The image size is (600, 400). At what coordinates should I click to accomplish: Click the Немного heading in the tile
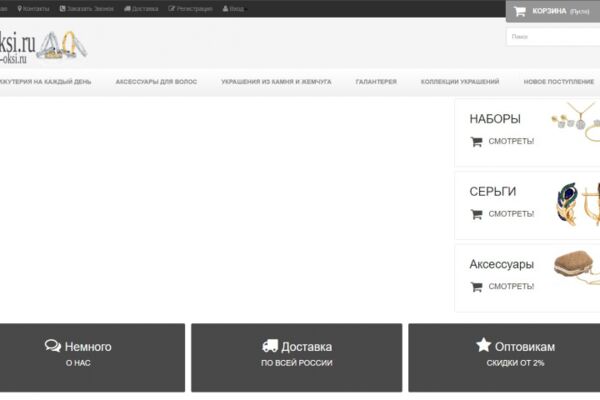click(88, 347)
